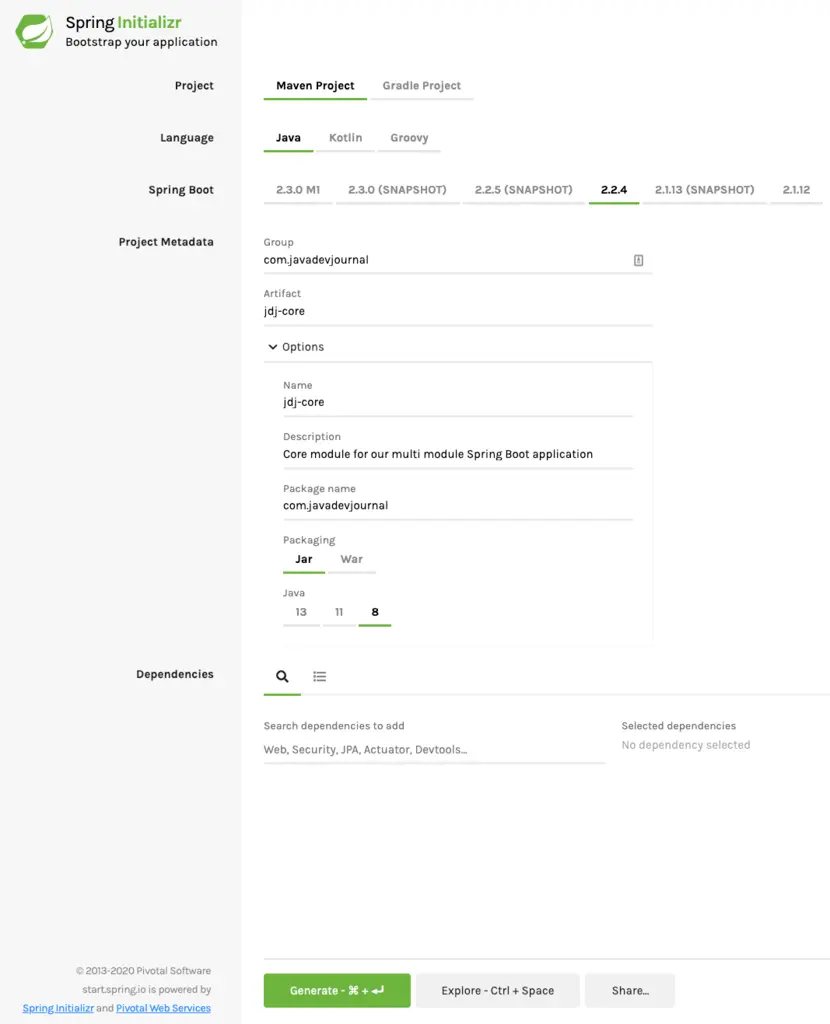Viewport: 830px width, 1024px height.
Task: Click the 'Project Metadata' label
Action: coord(166,242)
